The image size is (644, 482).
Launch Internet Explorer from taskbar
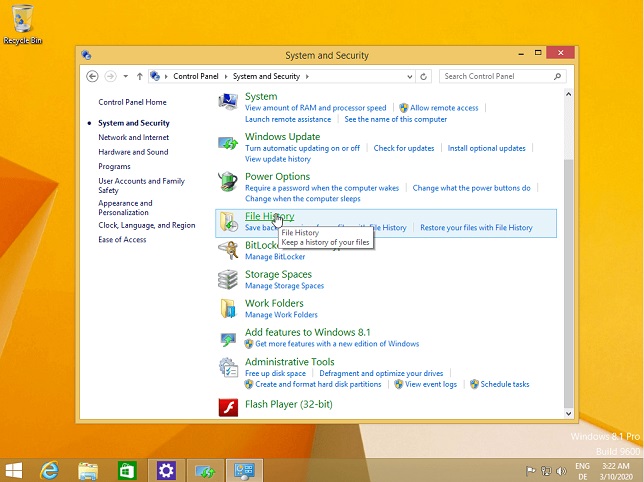(49, 471)
